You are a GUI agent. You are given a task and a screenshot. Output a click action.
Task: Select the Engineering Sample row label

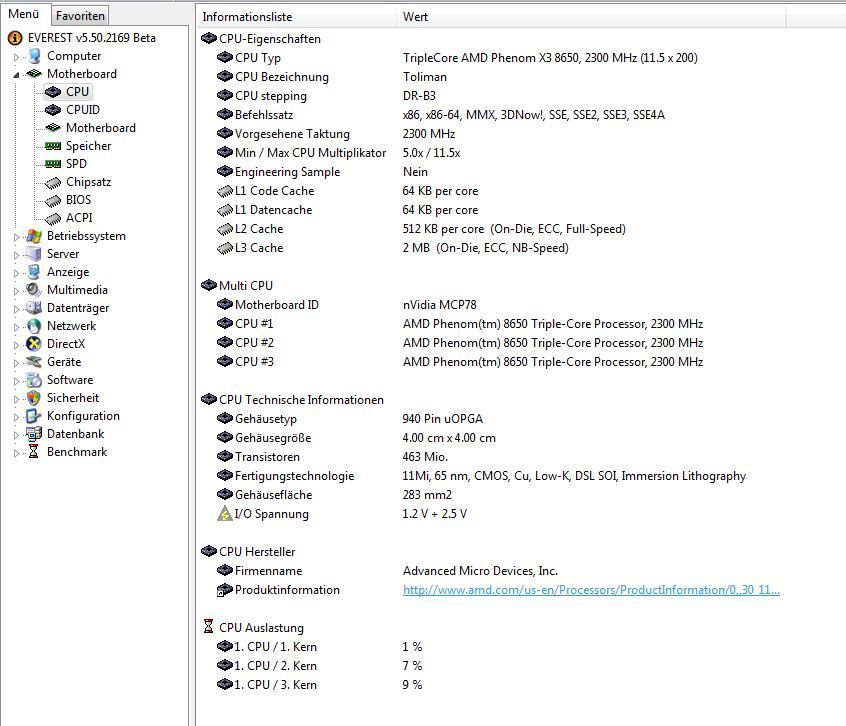(288, 172)
